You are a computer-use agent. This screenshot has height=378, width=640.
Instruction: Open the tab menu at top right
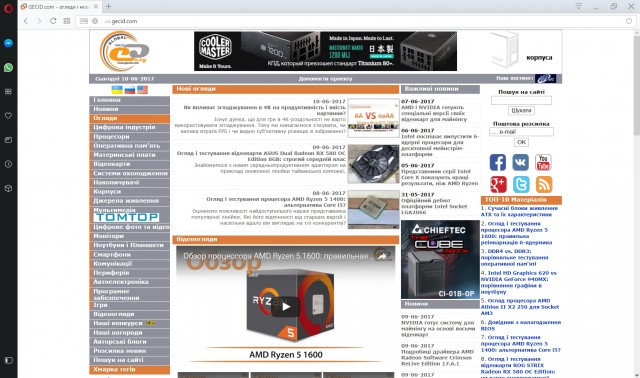click(578, 6)
